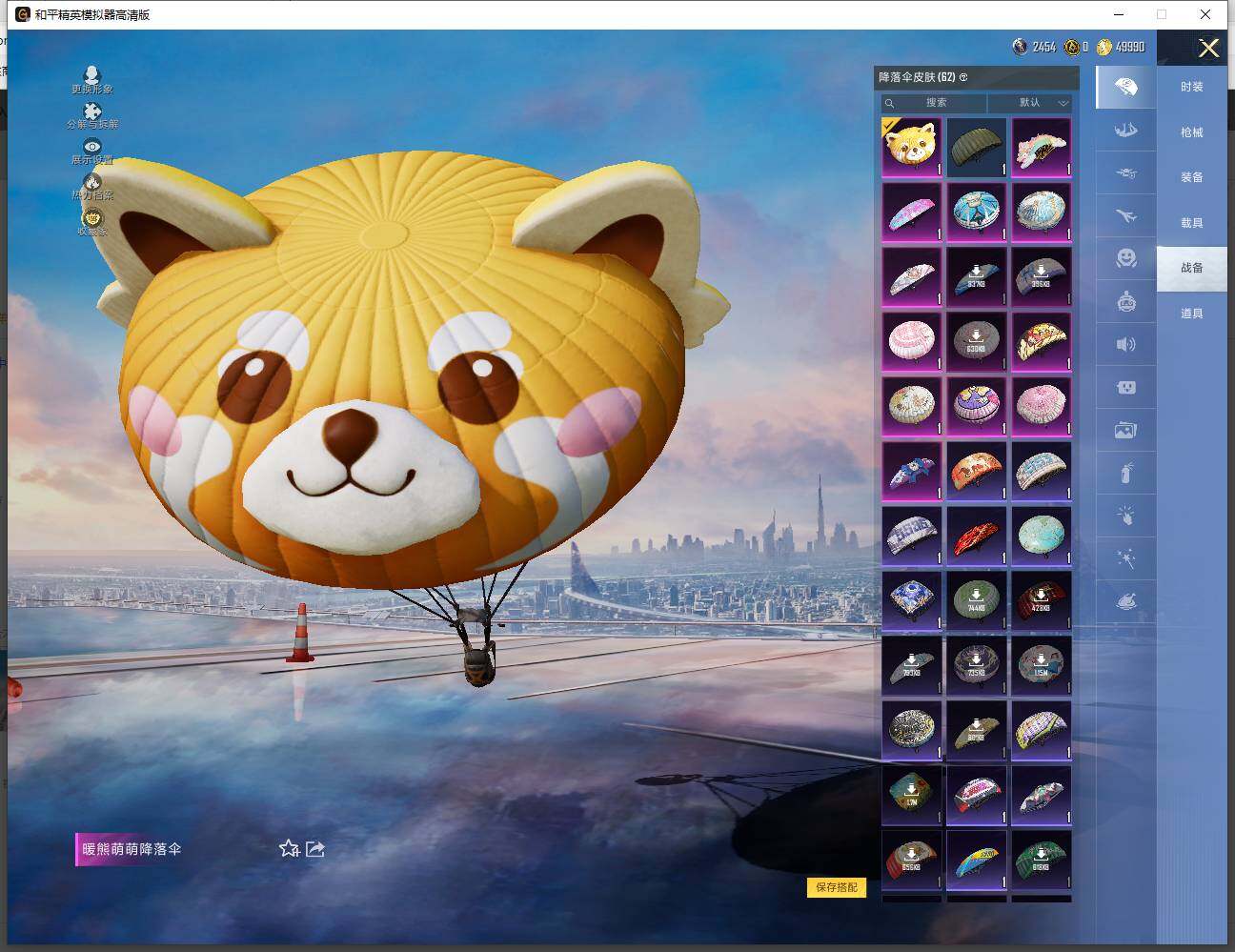Download the 630KB grey parachute skin
Screen dimensions: 1235x952
click(976, 341)
